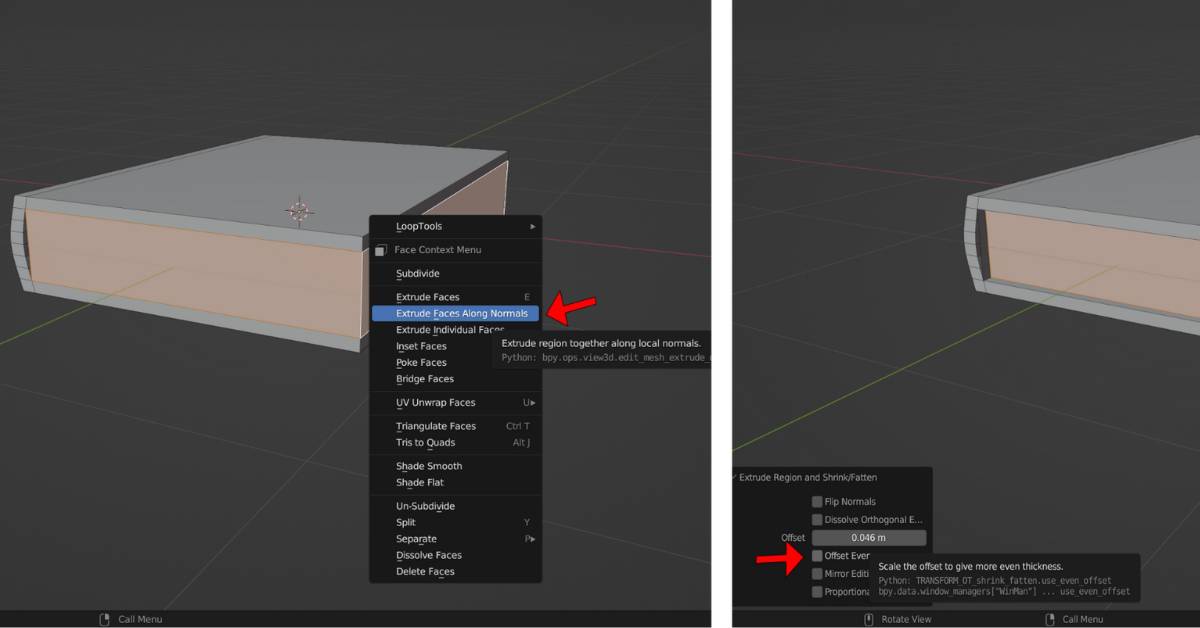Screen dimensions: 1200x628
Task: Toggle the Offset Even checkbox
Action: pos(816,555)
